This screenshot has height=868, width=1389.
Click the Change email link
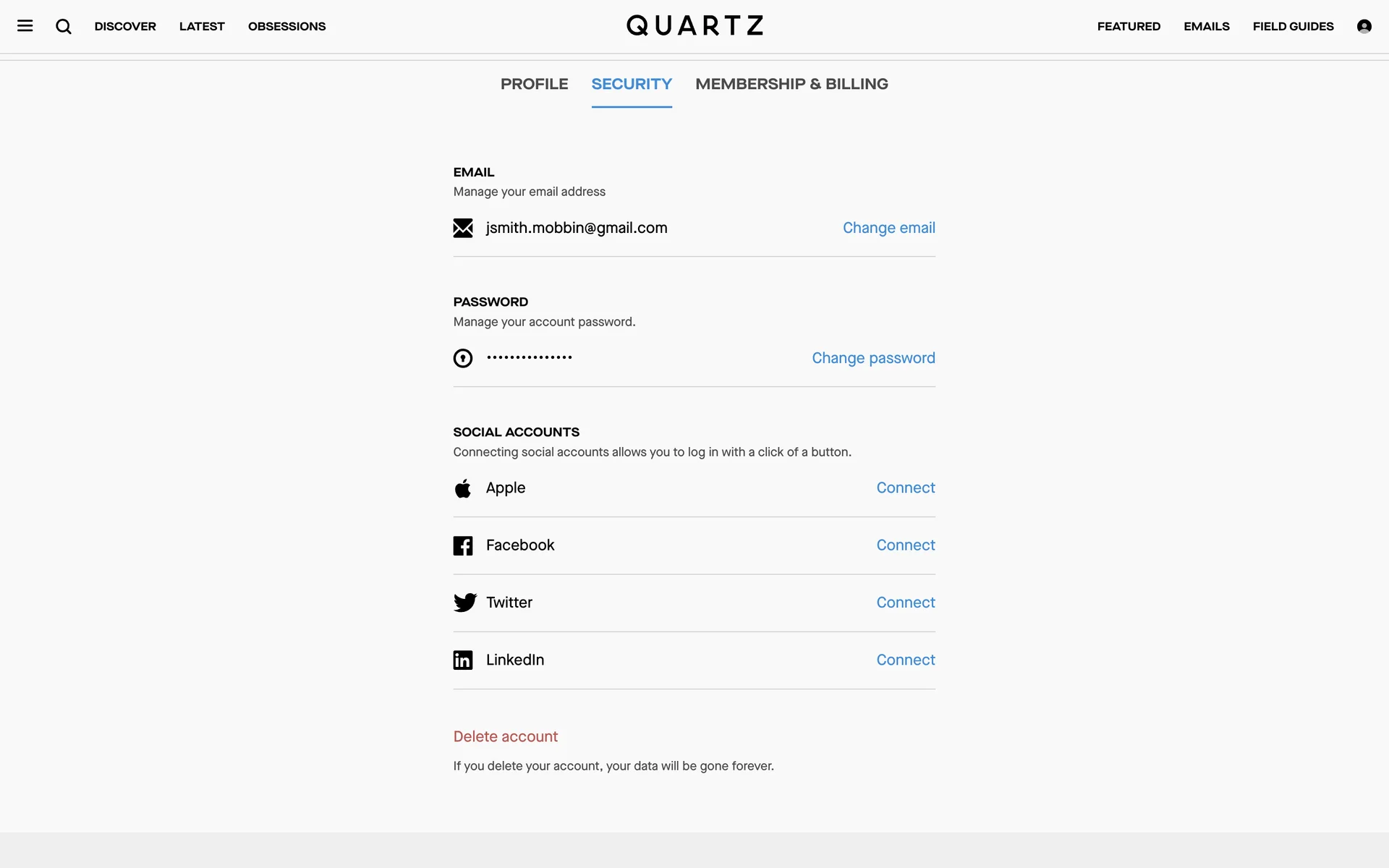888,228
